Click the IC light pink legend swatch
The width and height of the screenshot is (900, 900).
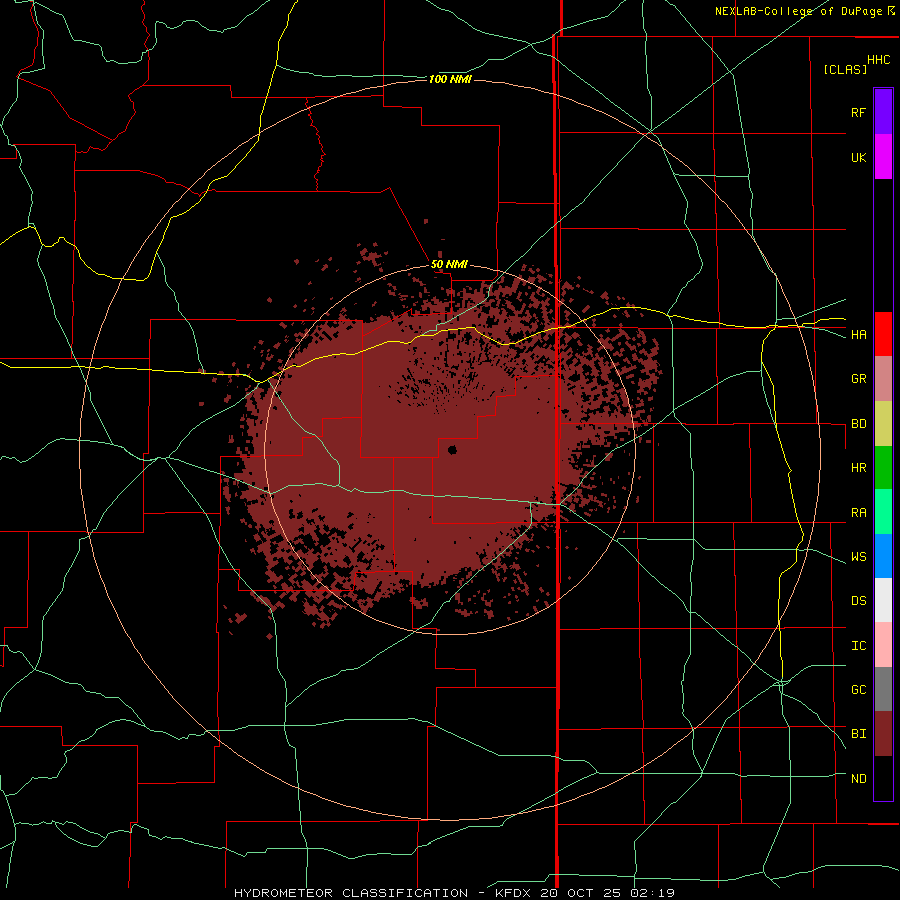click(x=883, y=645)
